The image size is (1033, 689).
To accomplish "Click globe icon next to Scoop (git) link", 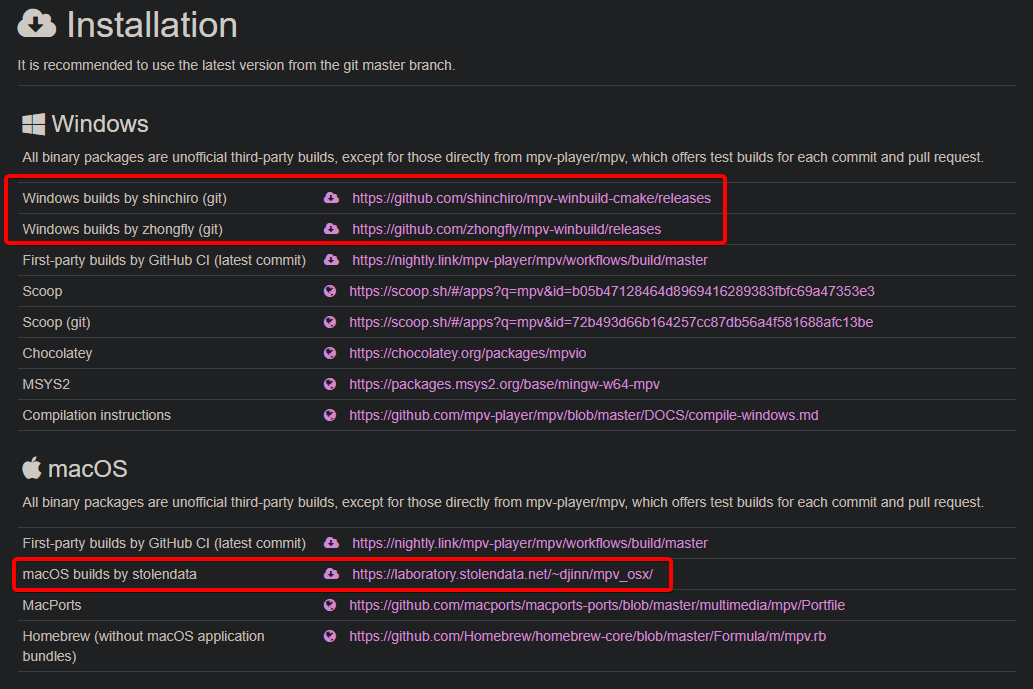I will point(330,322).
